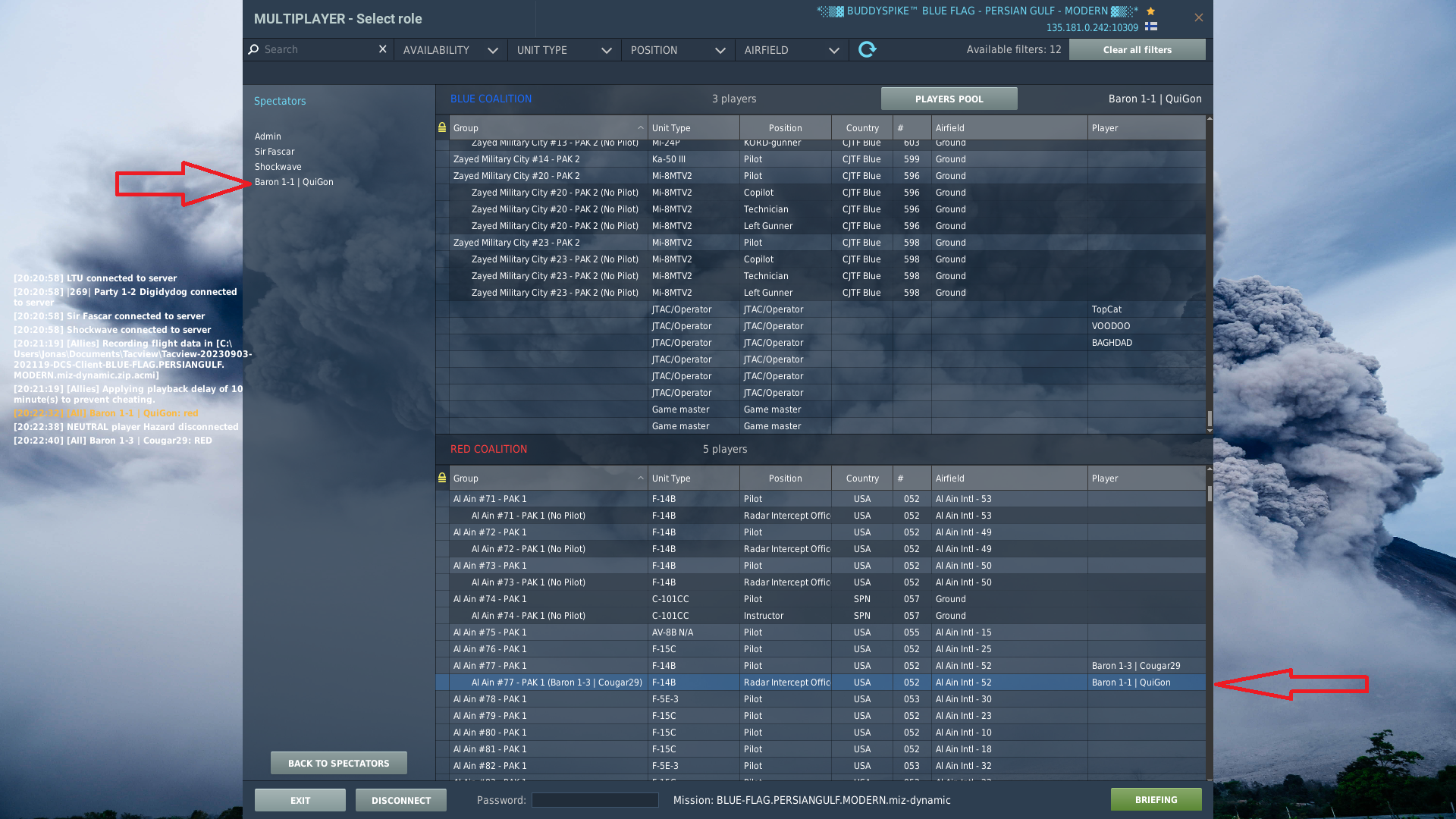Viewport: 1456px width, 819px height.
Task: Select JTAC/Operator slot occupied by BAGHDAD
Action: coord(821,343)
